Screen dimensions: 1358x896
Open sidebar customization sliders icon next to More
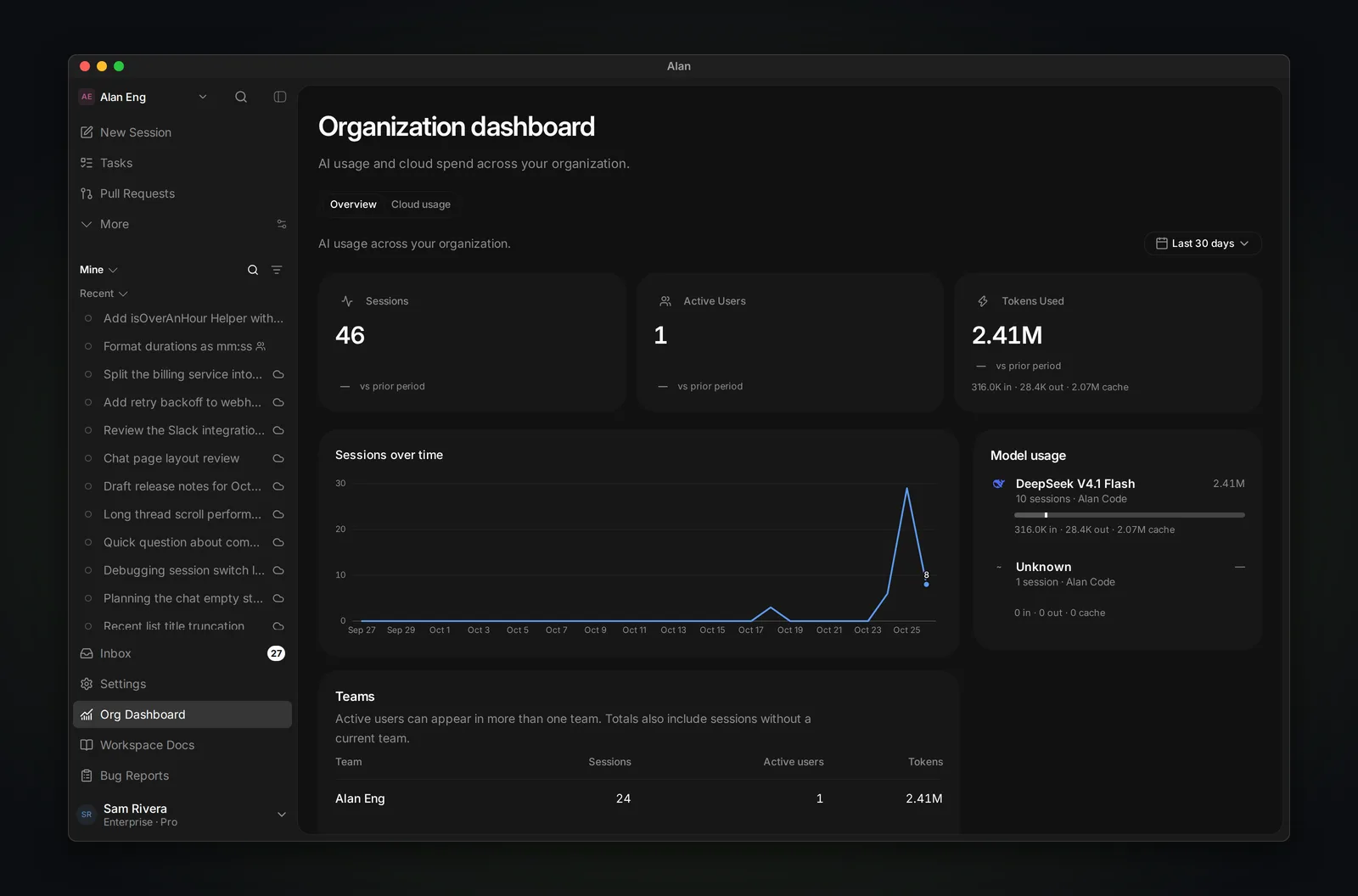point(282,224)
